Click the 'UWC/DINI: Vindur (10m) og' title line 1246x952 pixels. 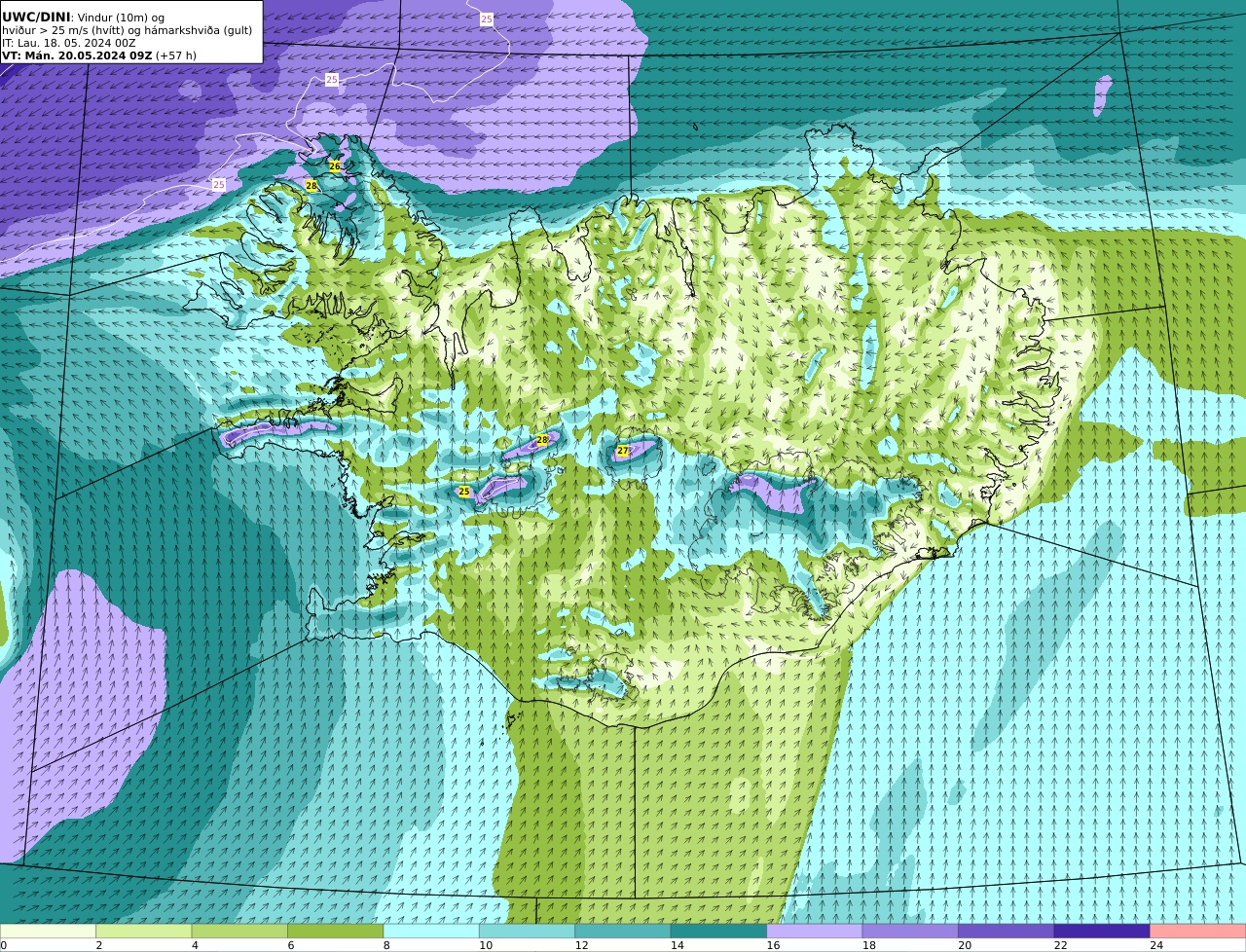pos(84,18)
